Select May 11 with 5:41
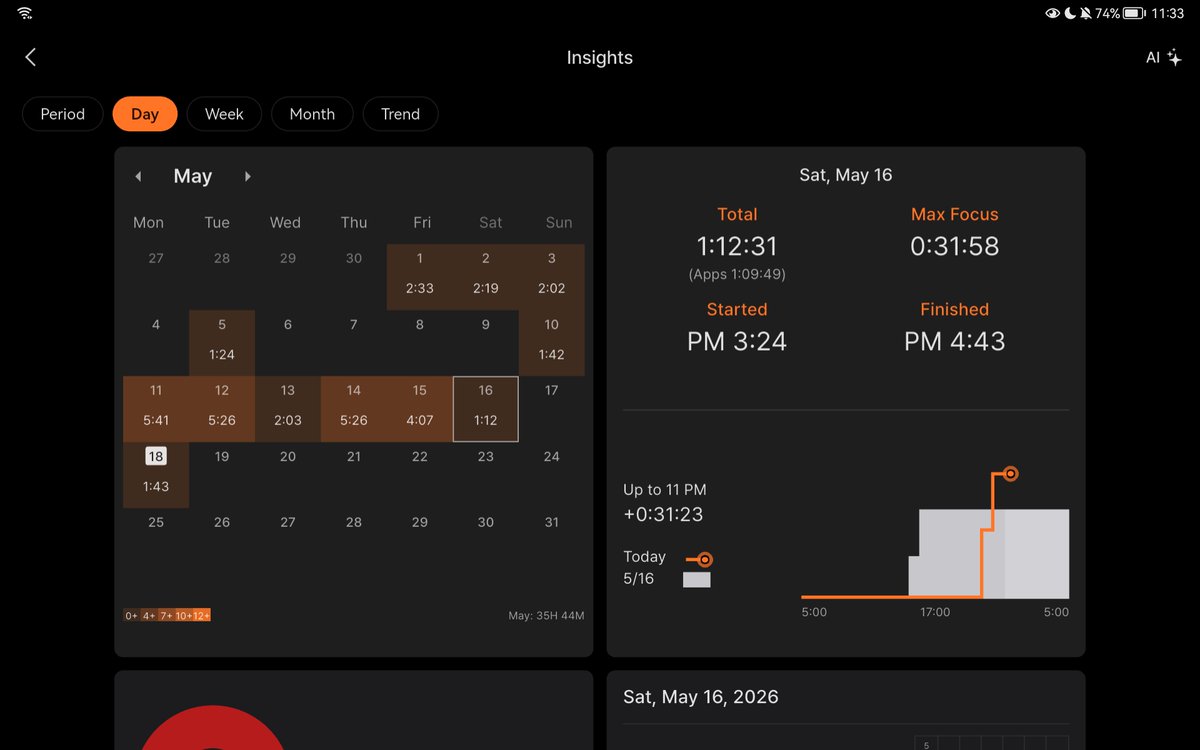This screenshot has width=1200, height=750. click(x=156, y=409)
